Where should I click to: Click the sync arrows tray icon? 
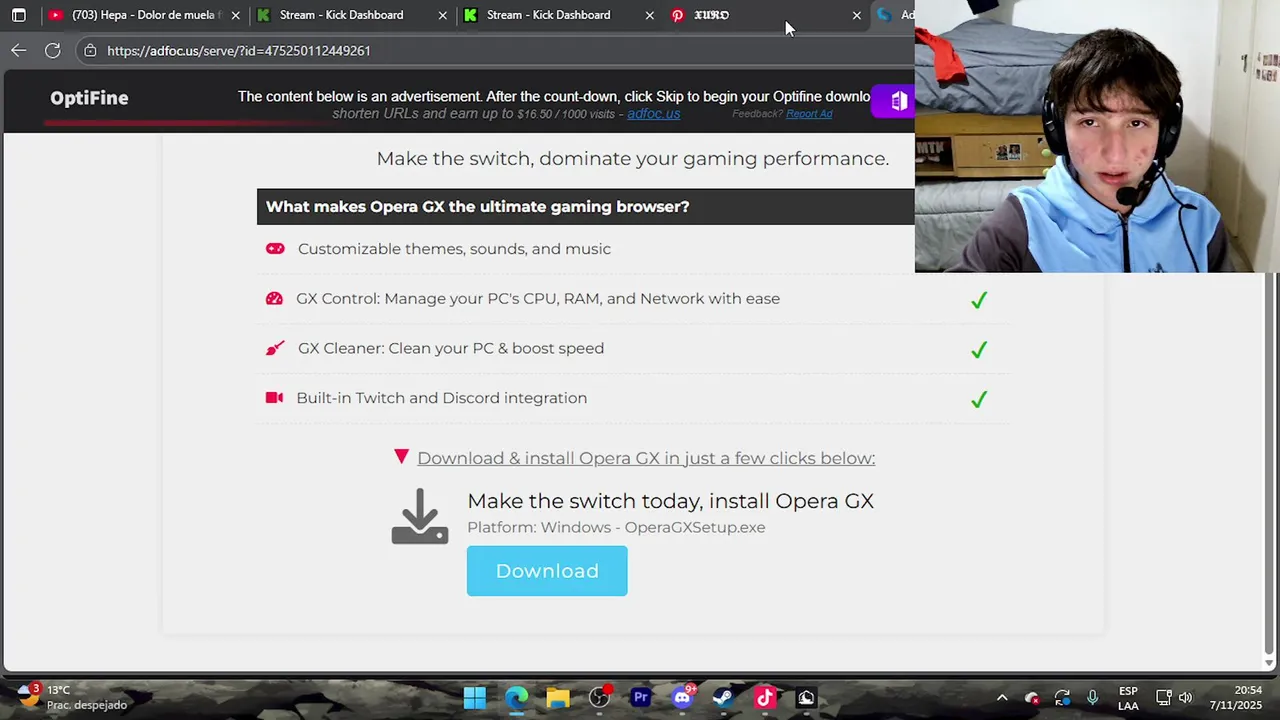coord(1062,698)
